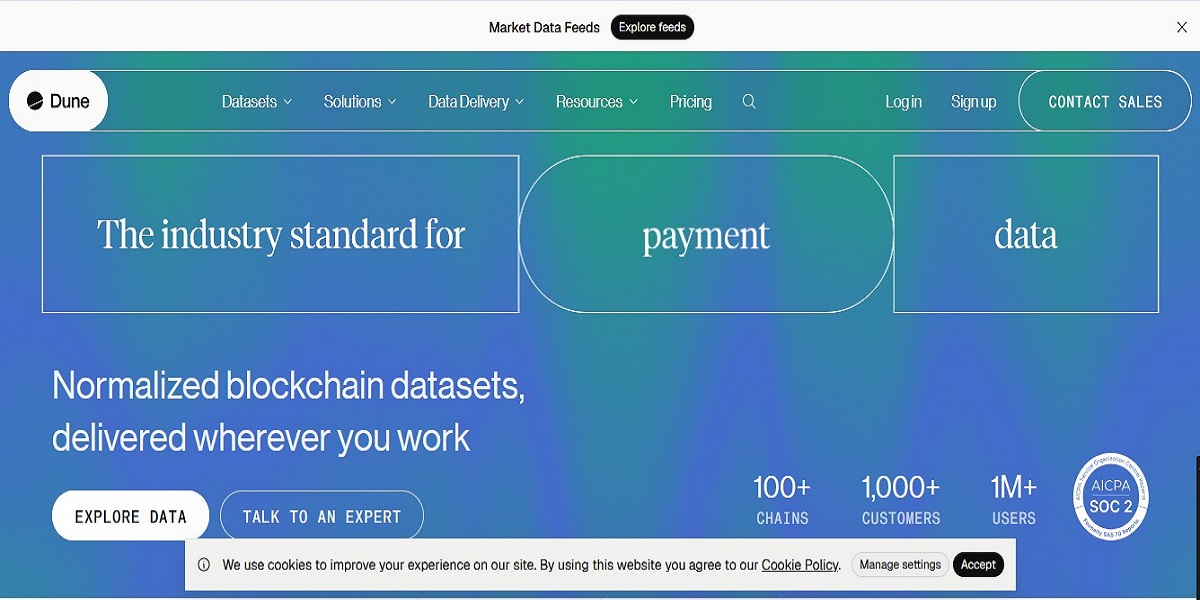Open the Data Delivery dropdown
The height and width of the screenshot is (600, 1200).
(476, 101)
